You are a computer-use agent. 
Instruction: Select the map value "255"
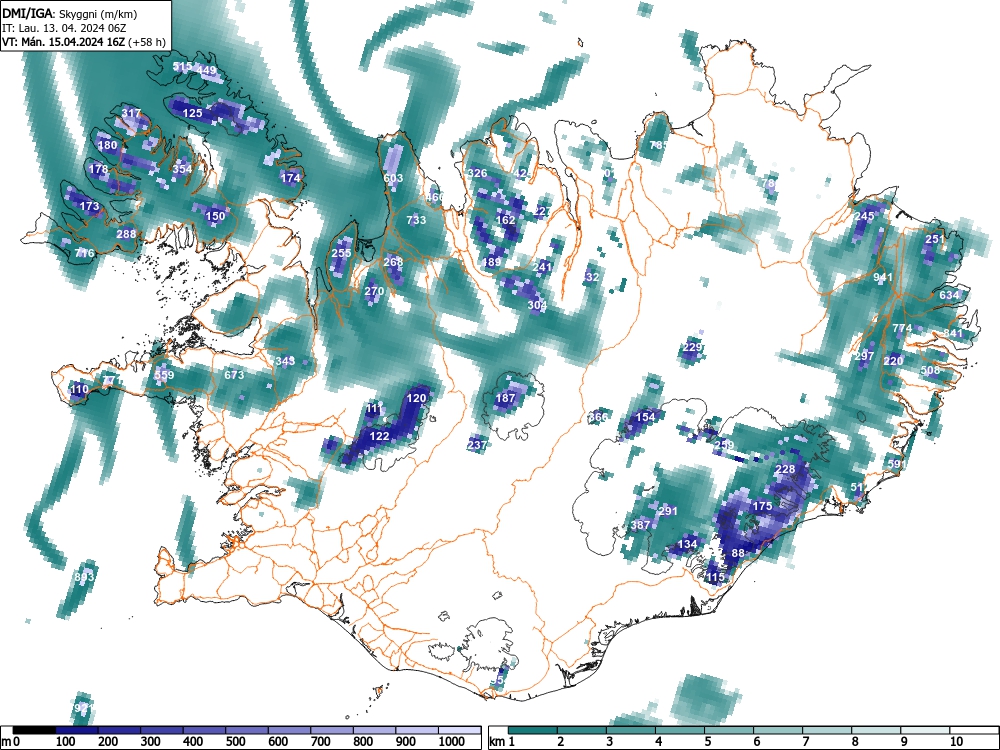pyautogui.click(x=341, y=253)
